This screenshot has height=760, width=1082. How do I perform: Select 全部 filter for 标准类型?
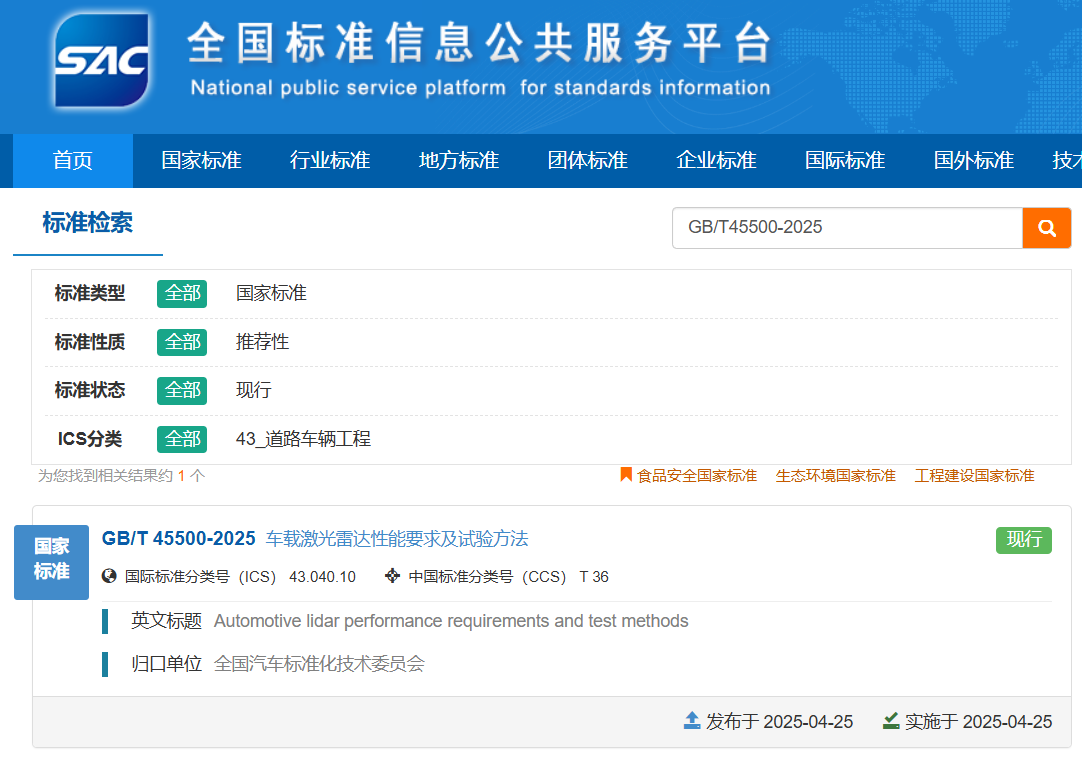[181, 293]
